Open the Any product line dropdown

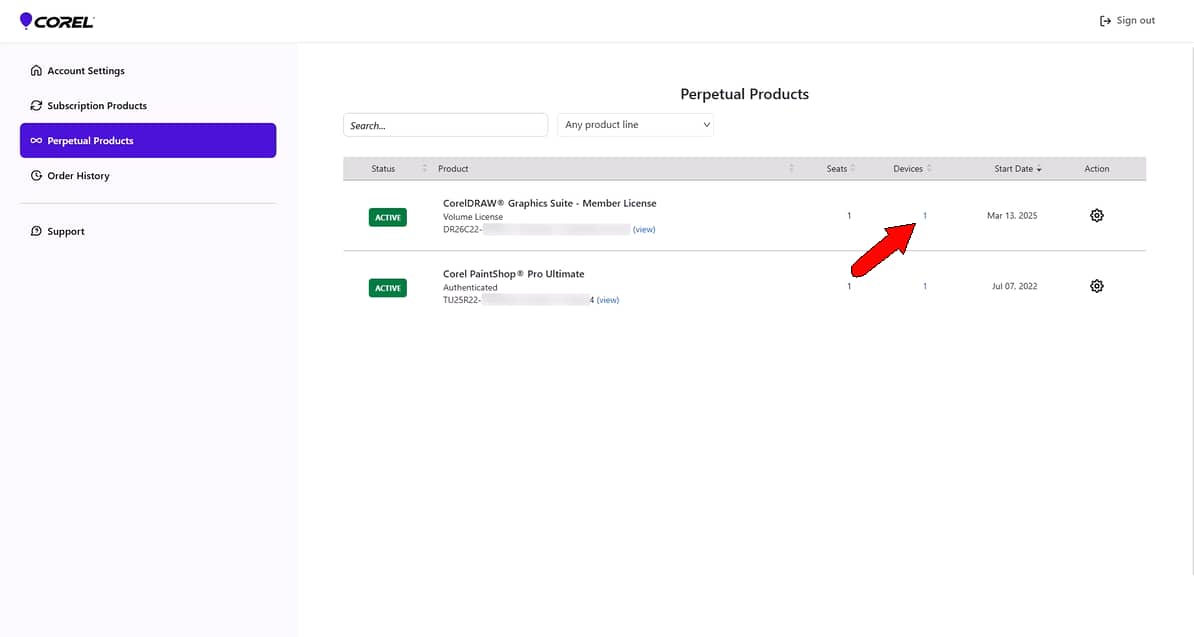(x=635, y=125)
